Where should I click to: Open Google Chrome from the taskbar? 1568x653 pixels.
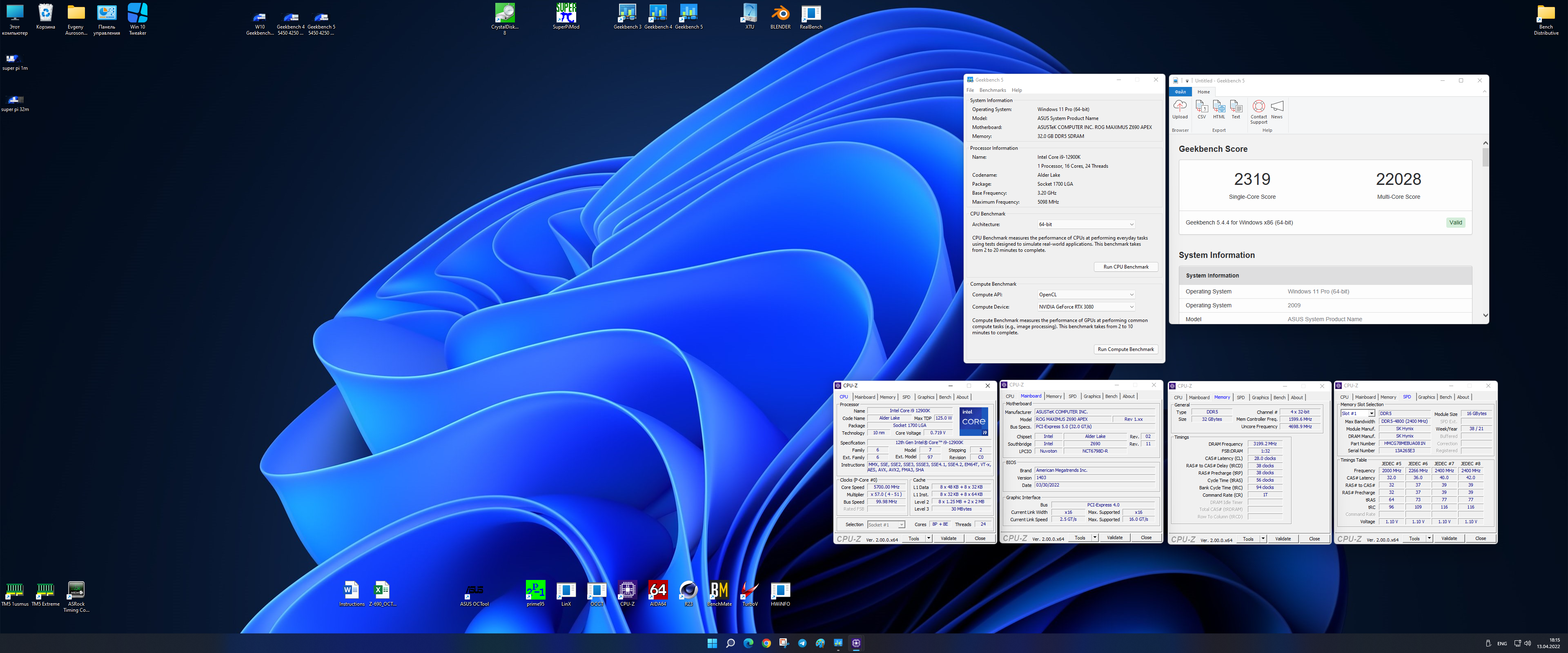coord(766,643)
